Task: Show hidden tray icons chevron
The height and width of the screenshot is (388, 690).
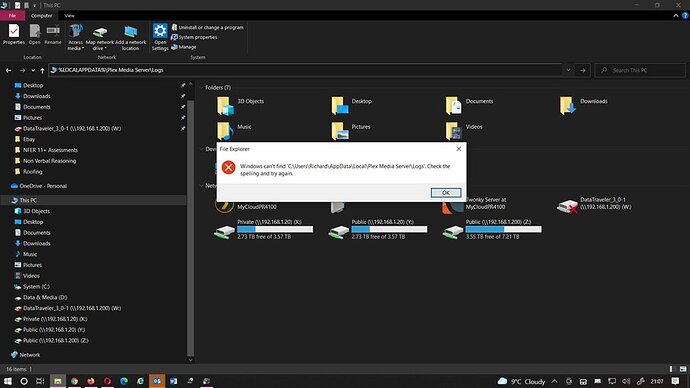Action: click(554, 381)
